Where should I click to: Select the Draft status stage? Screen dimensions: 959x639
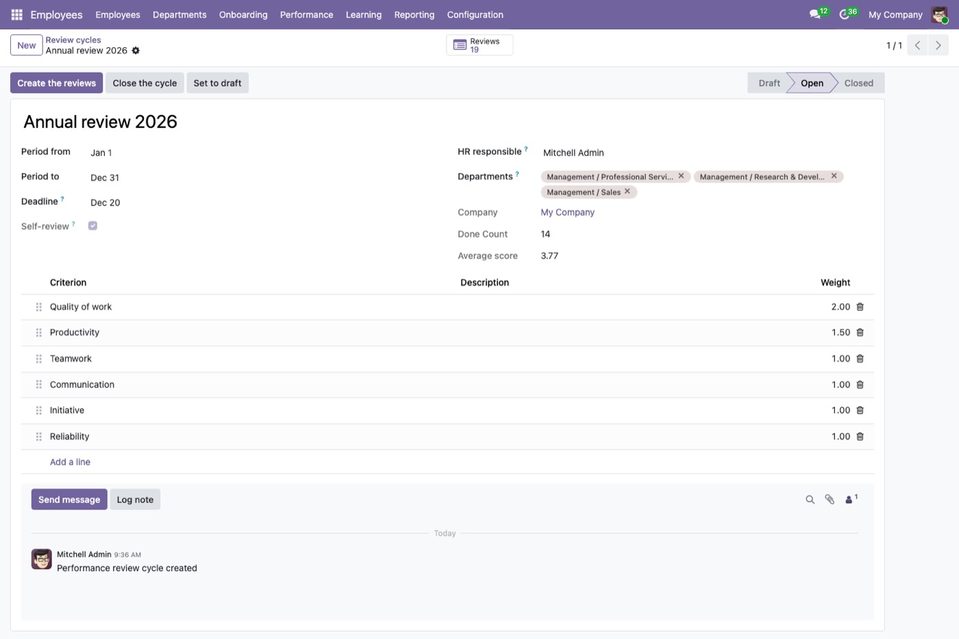(769, 83)
